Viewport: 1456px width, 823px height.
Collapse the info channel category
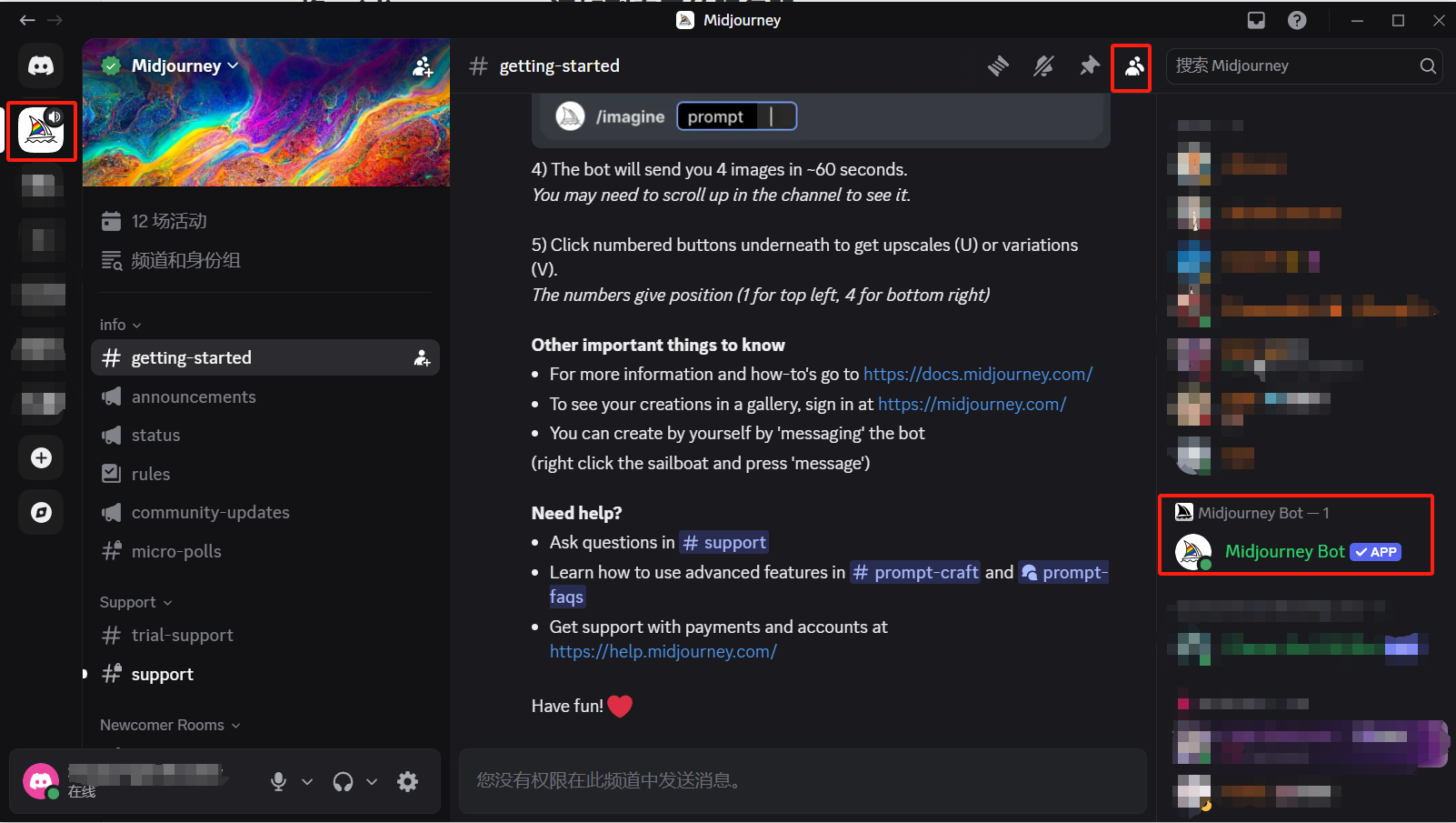pyautogui.click(x=120, y=325)
